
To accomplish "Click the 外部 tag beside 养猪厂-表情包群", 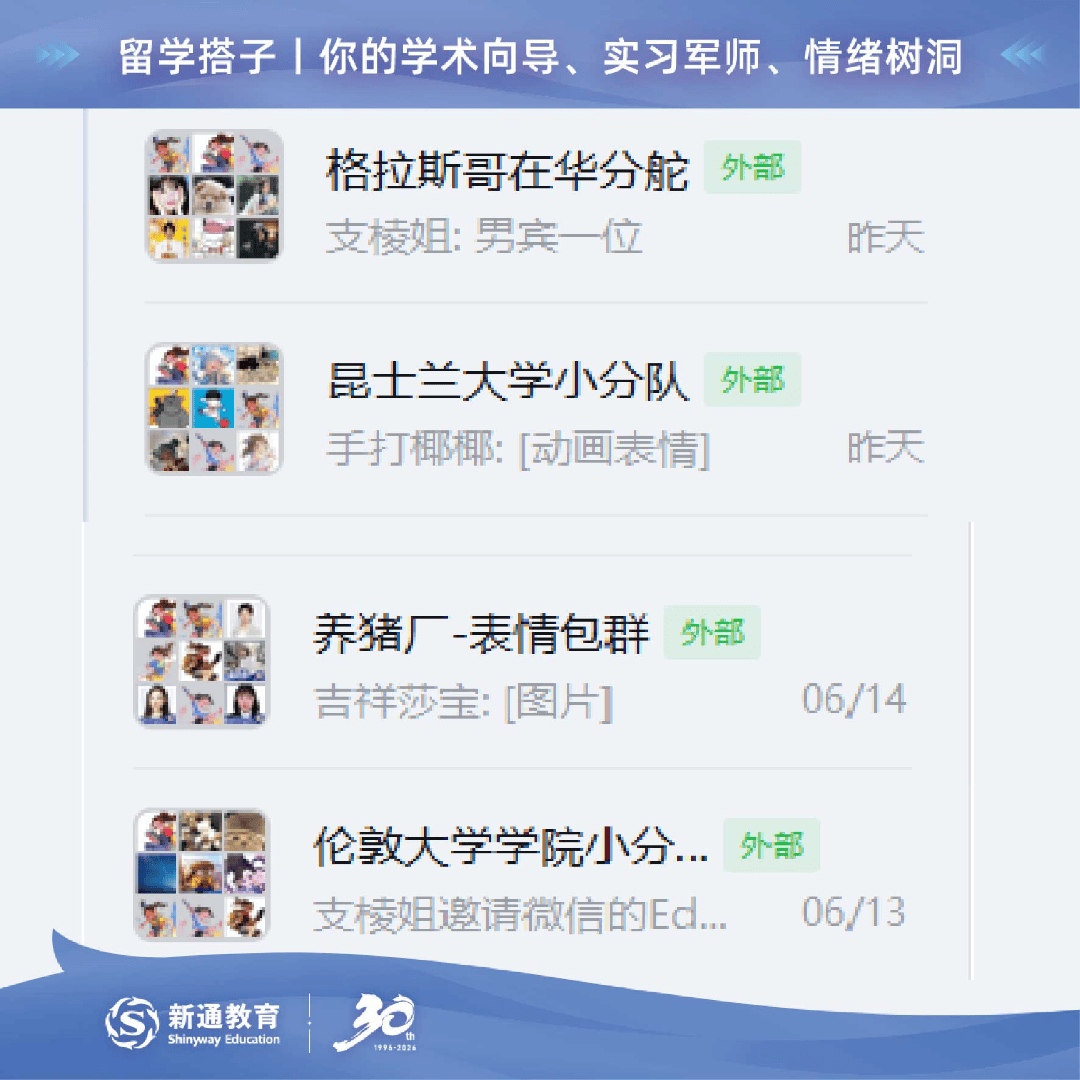I will pos(712,632).
